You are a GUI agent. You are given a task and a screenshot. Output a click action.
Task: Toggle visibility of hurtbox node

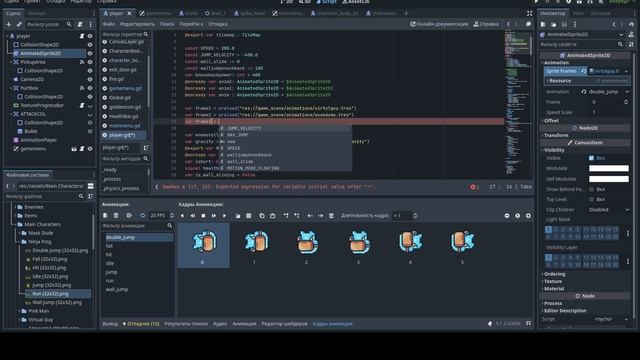point(90,88)
